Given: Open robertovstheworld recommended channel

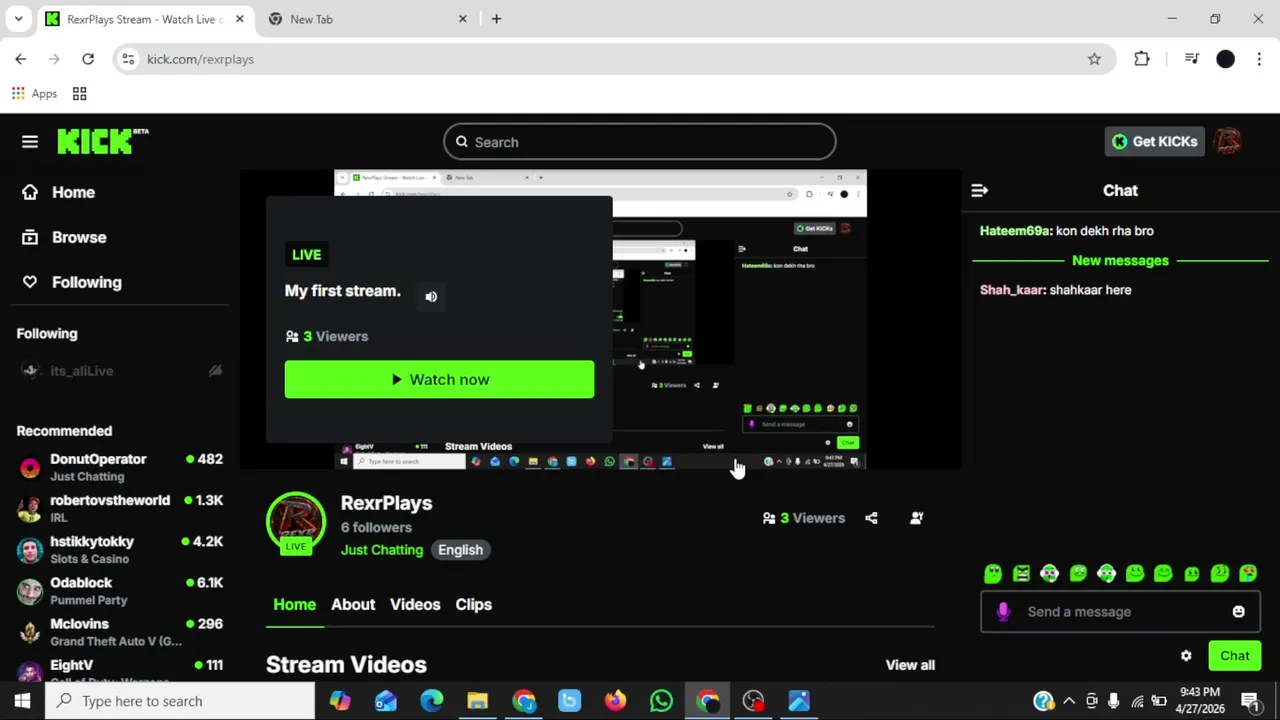Looking at the screenshot, I should (x=120, y=508).
